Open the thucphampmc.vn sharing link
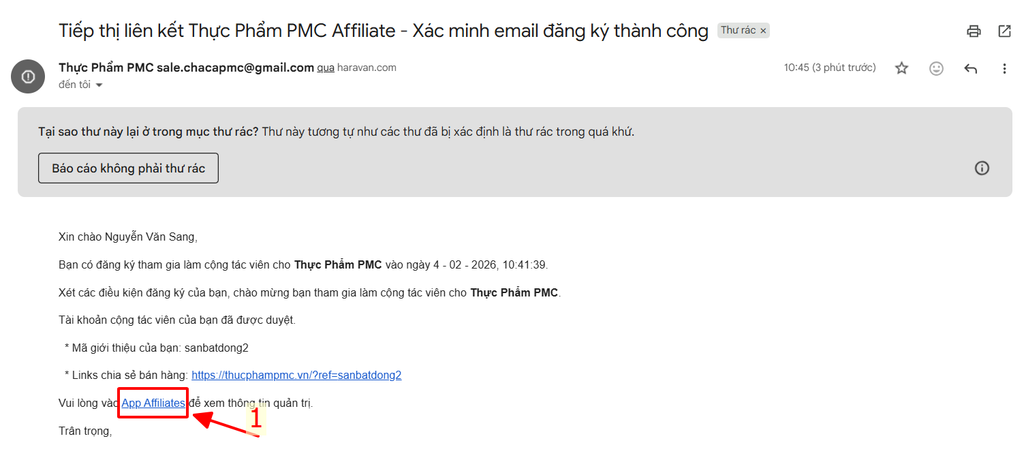Viewport: 1024px width, 454px height. coord(296,375)
